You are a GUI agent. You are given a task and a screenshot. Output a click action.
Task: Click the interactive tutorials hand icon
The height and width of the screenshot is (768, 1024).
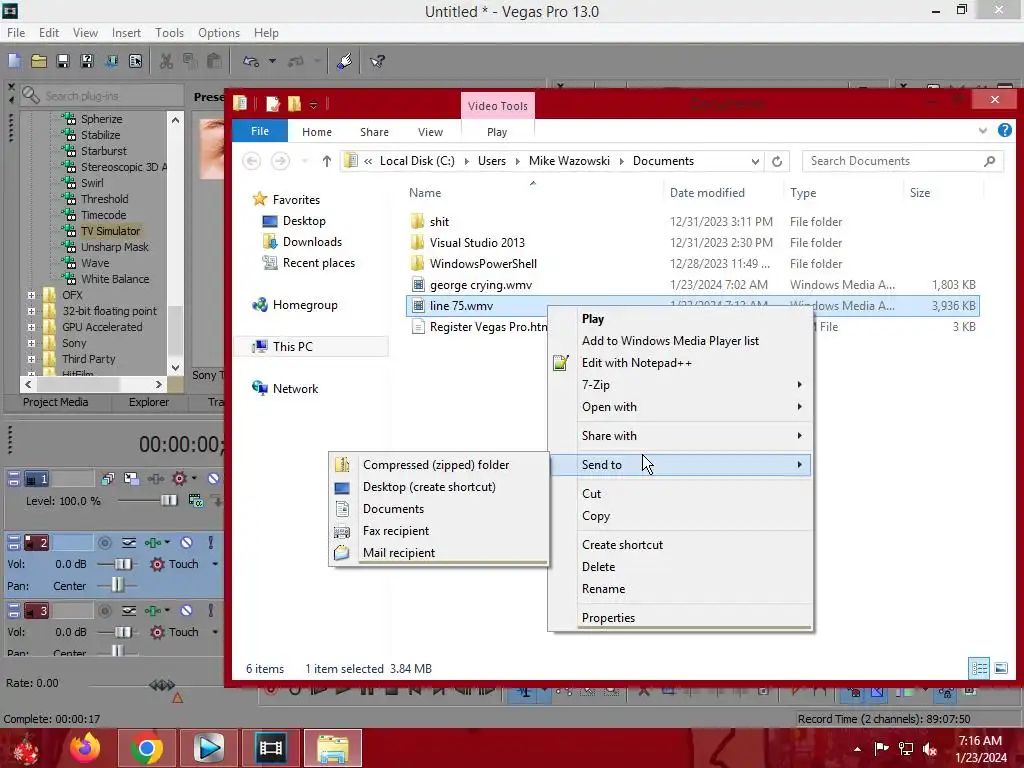pyautogui.click(x=345, y=61)
